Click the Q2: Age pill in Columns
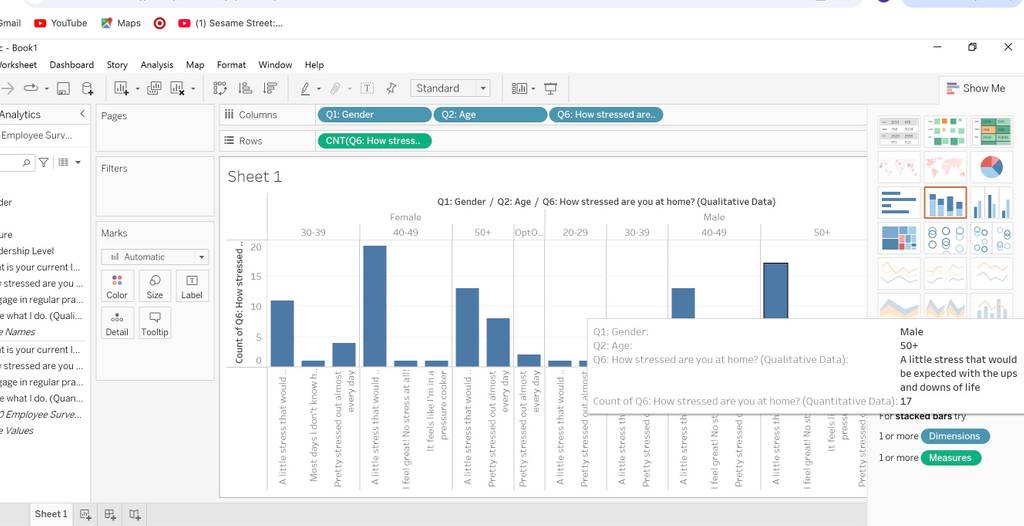This screenshot has width=1024, height=526. click(x=490, y=114)
